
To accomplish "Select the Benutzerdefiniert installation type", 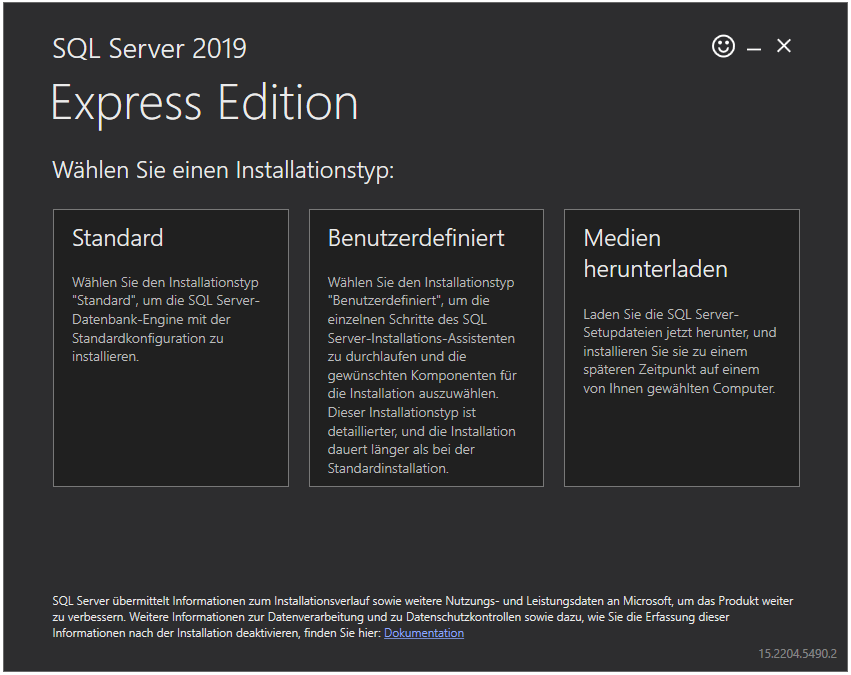I will tap(426, 347).
